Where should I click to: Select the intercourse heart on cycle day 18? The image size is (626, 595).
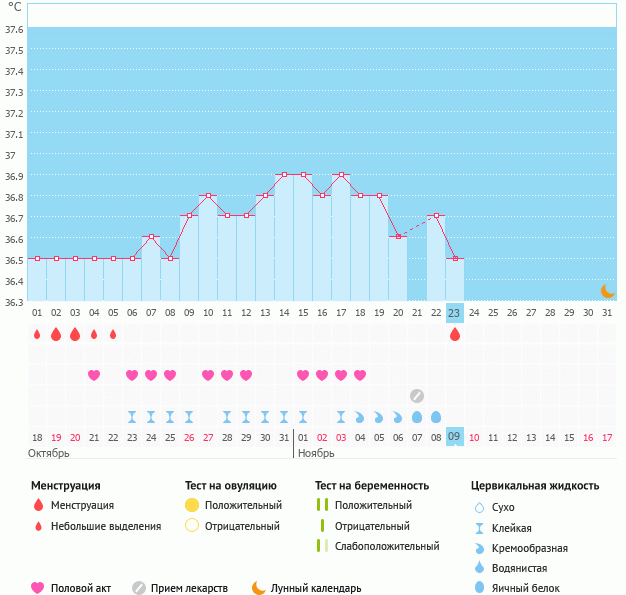coord(360,375)
